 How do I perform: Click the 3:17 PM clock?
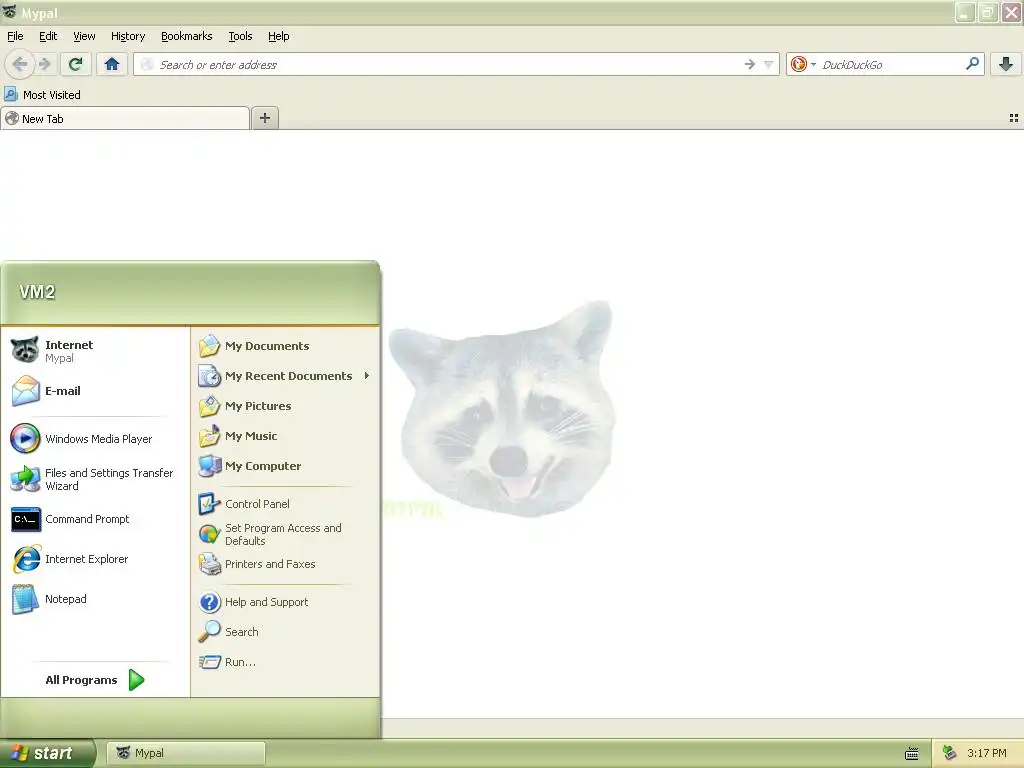pos(987,753)
